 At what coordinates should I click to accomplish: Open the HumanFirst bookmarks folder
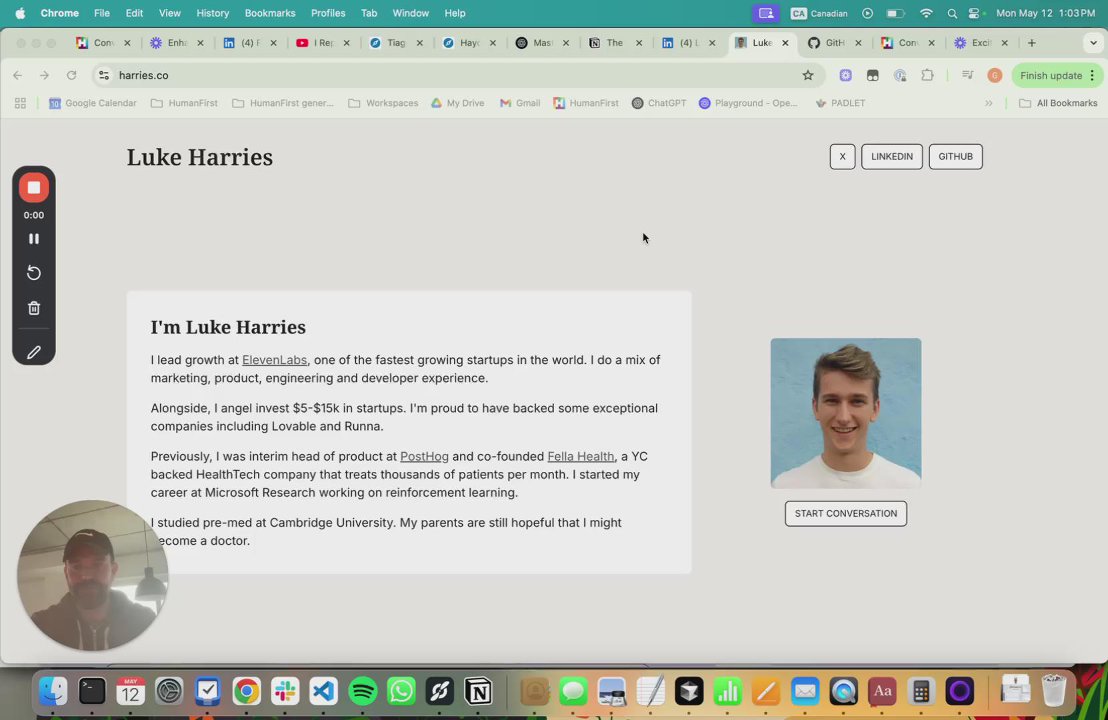184,103
